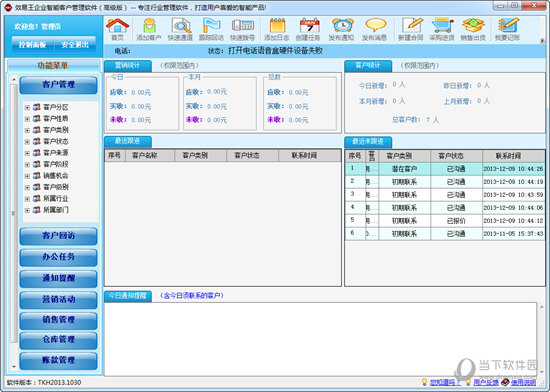550x392 pixels.
Task: Click the 安全退出 button
Action: click(75, 45)
